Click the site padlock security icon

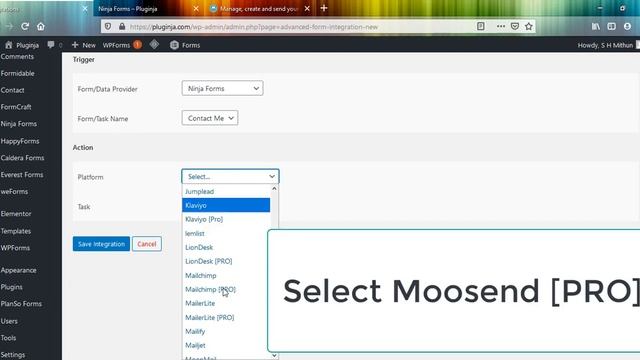click(x=122, y=27)
